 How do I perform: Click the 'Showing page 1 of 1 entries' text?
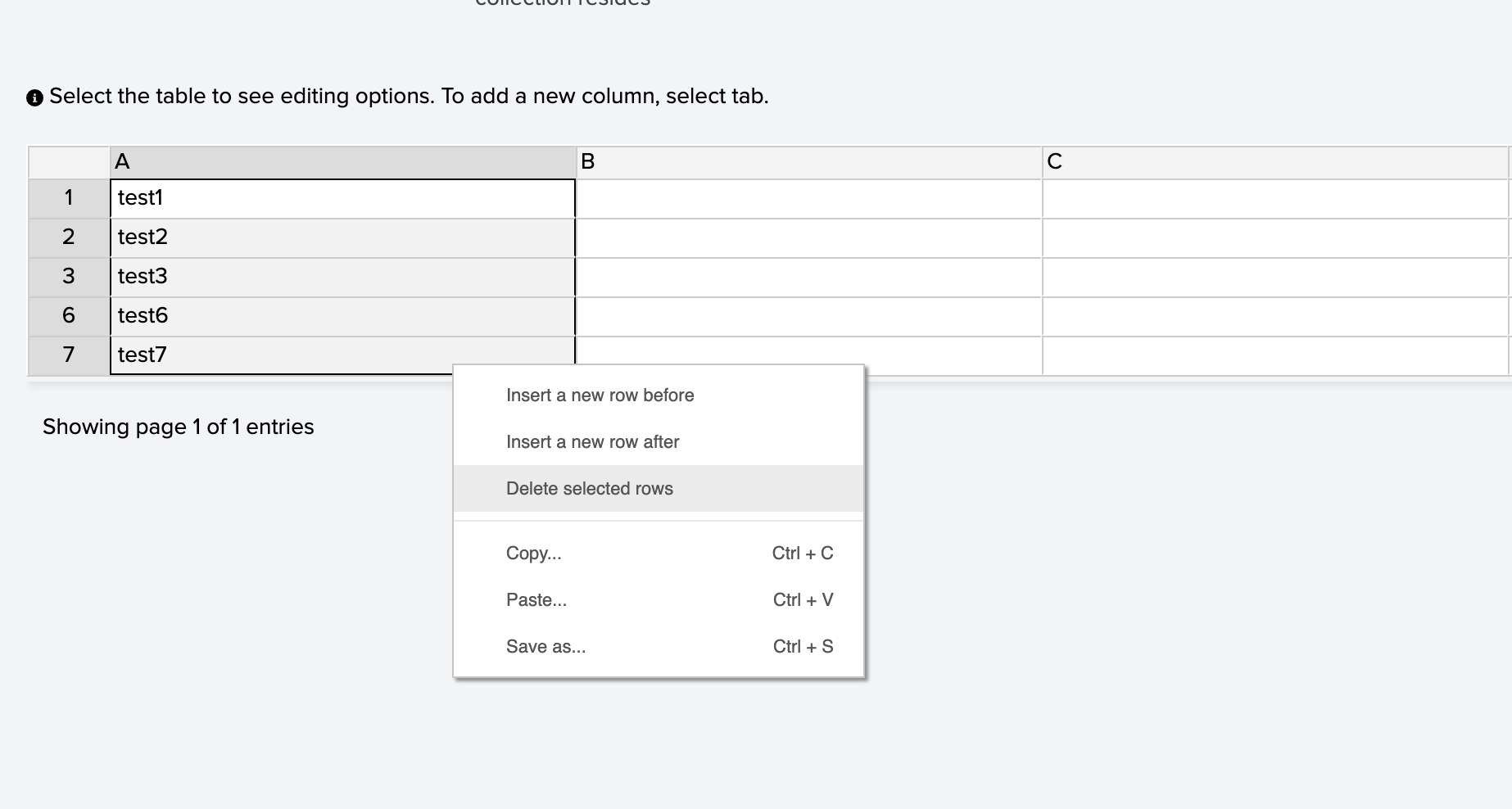click(x=179, y=426)
